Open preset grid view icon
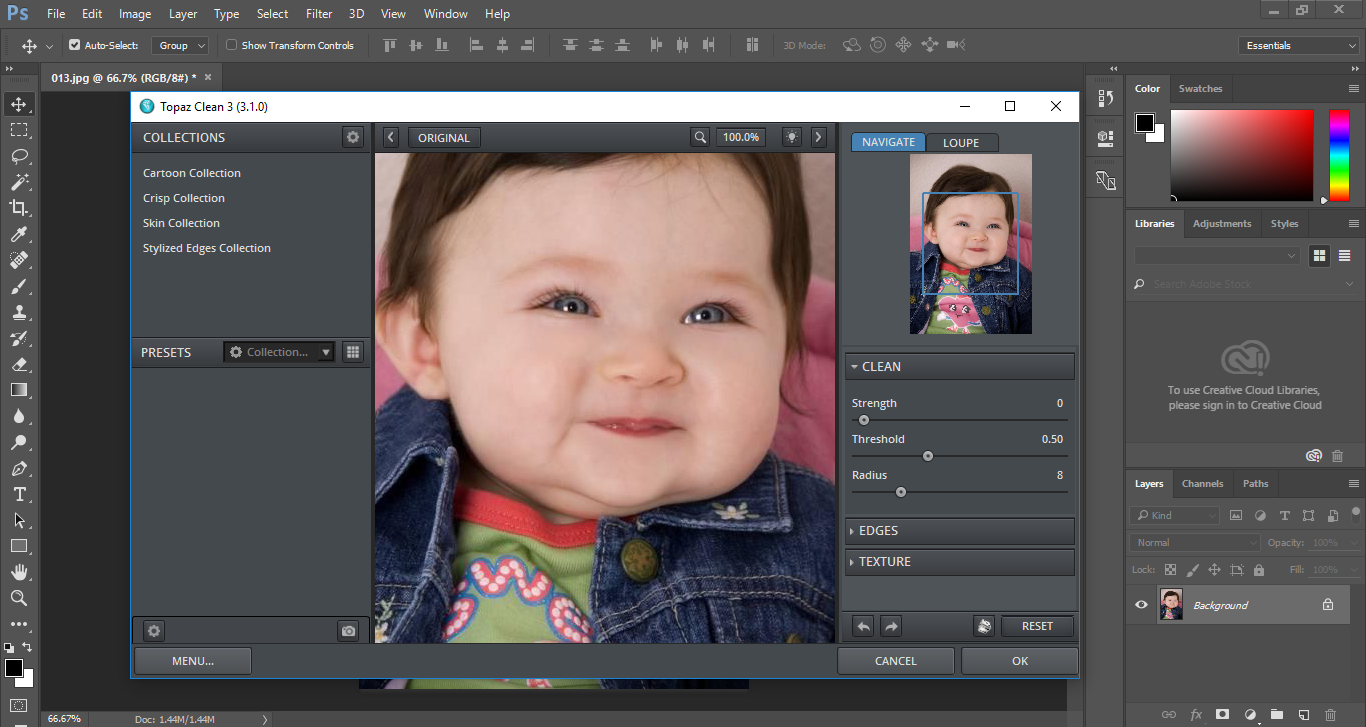 (x=352, y=352)
